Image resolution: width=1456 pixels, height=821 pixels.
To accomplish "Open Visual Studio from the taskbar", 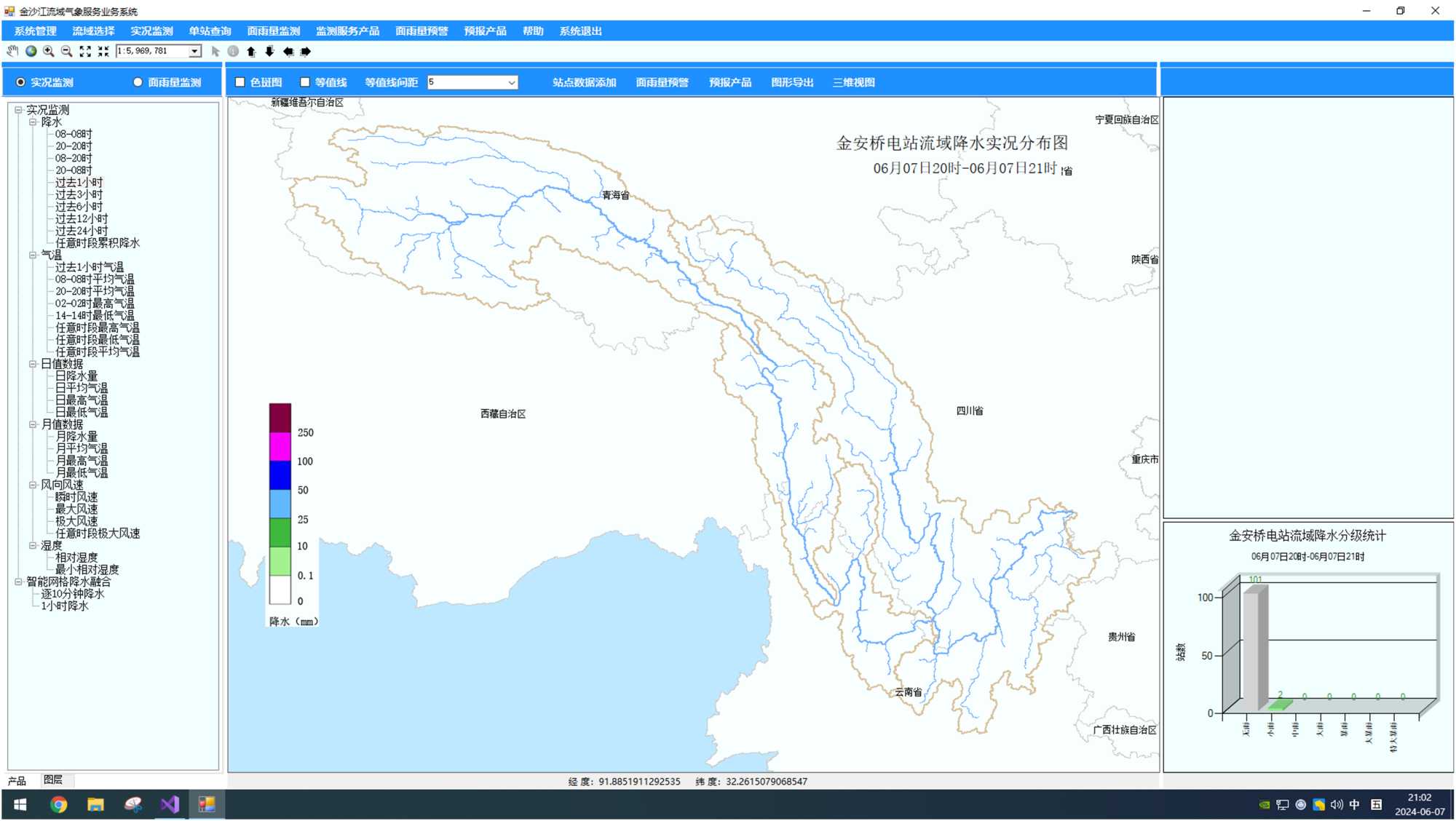I will [170, 804].
